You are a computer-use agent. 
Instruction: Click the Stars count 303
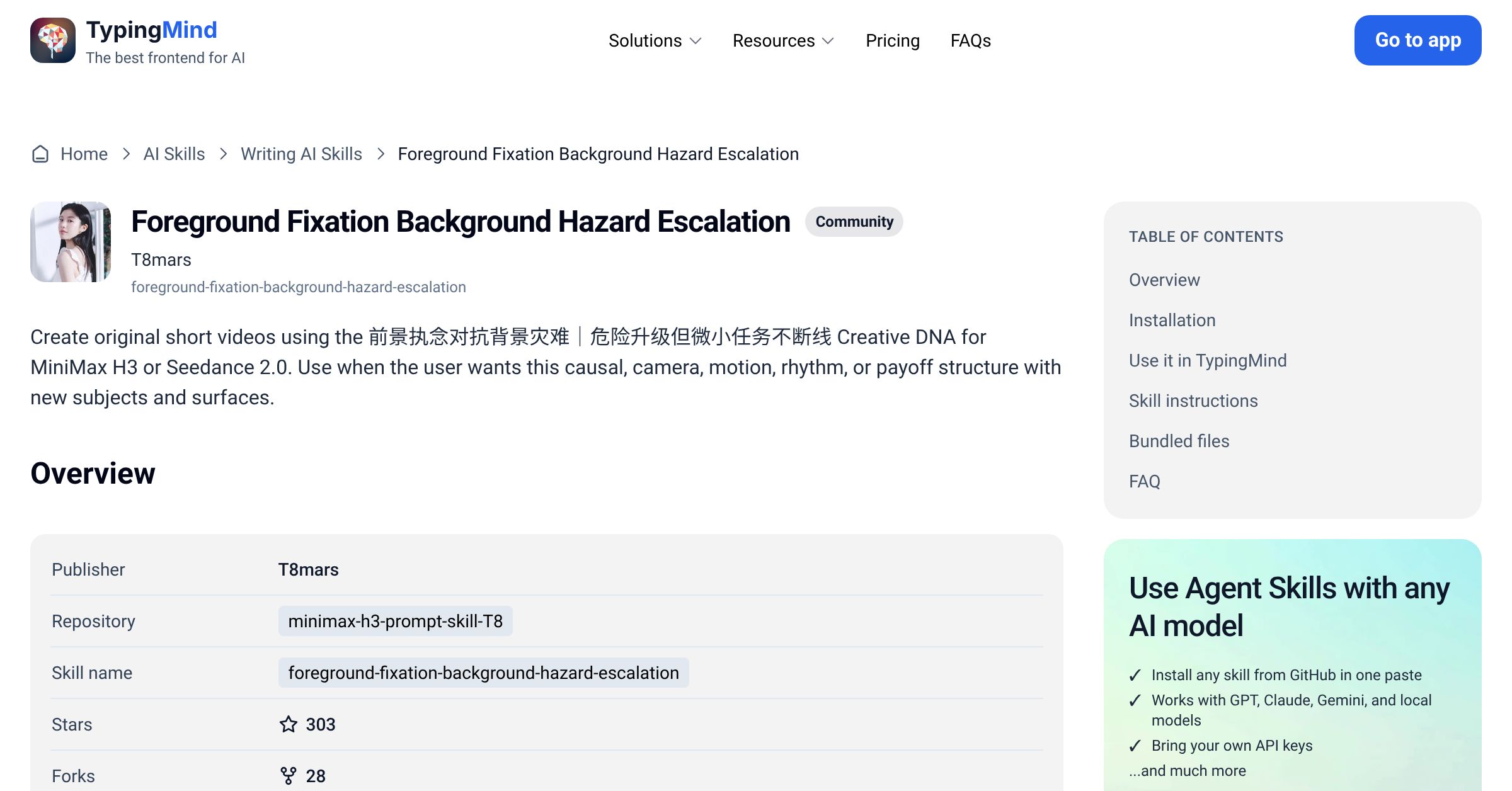click(321, 724)
